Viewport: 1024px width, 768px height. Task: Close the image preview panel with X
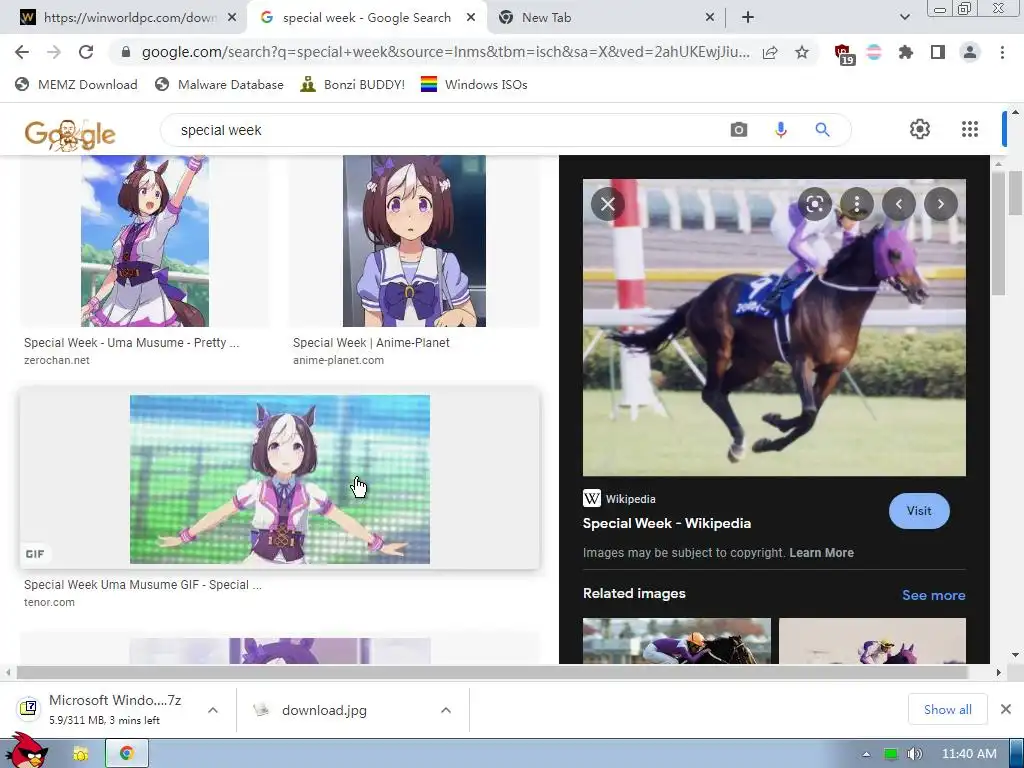point(607,204)
